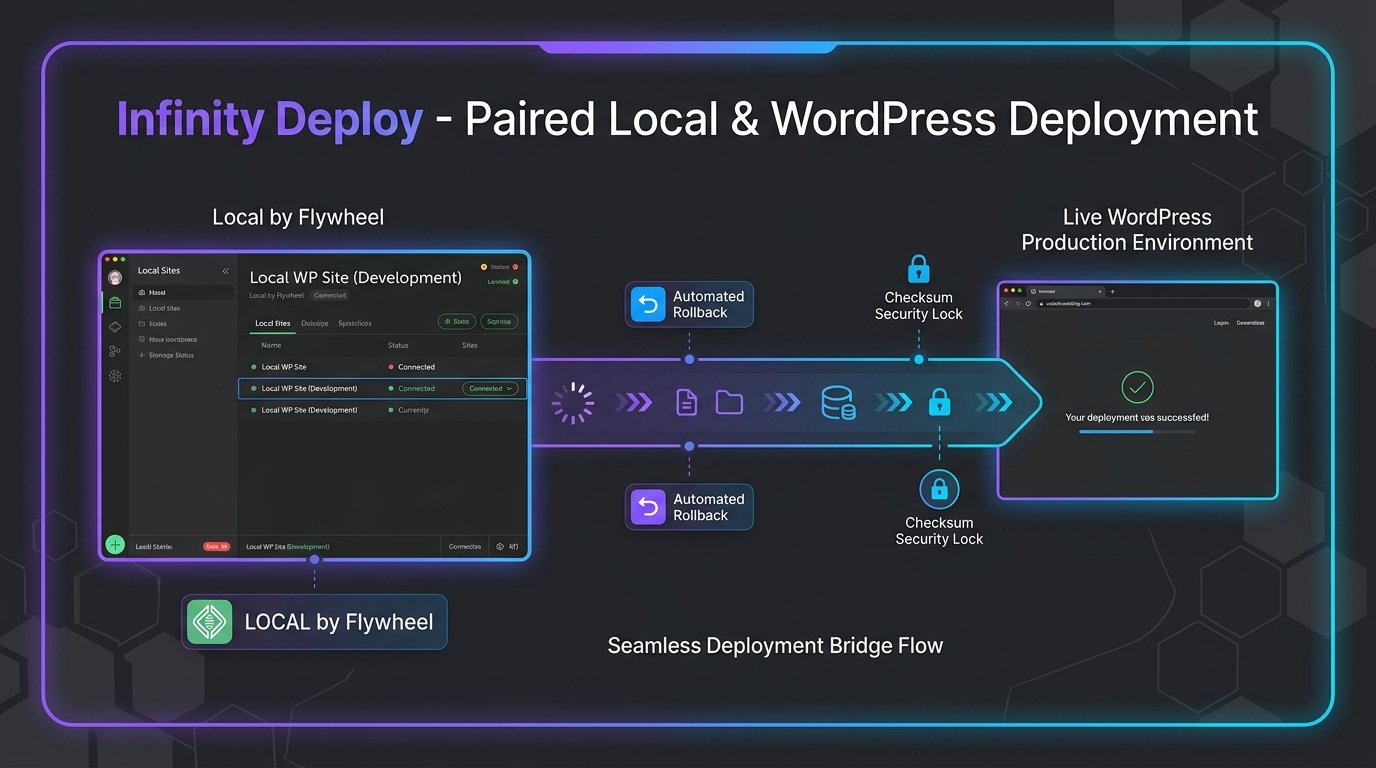
Task: Click the first green pill button above the site table
Action: click(x=457, y=322)
